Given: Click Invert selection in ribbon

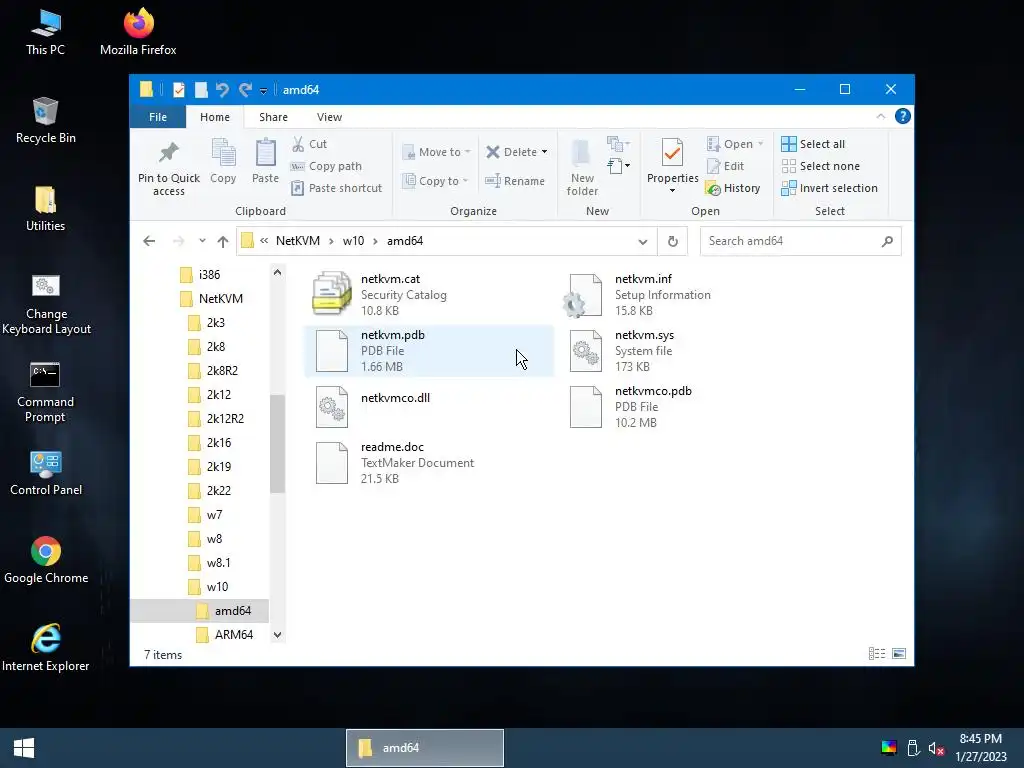Looking at the screenshot, I should click(829, 188).
